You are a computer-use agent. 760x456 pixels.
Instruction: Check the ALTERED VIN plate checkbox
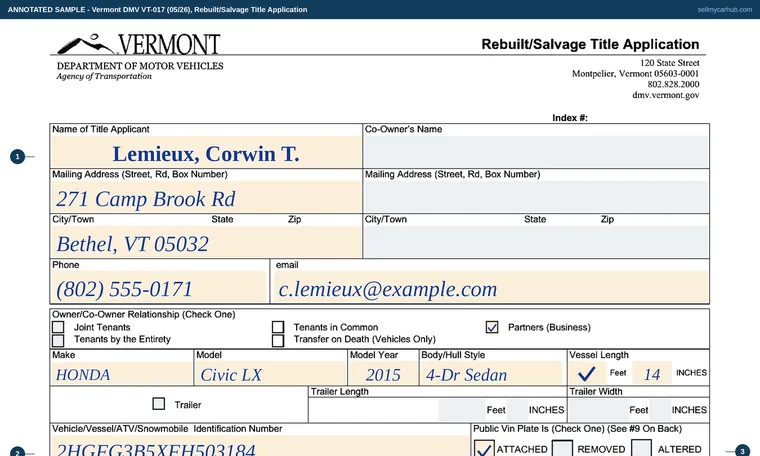(x=641, y=449)
